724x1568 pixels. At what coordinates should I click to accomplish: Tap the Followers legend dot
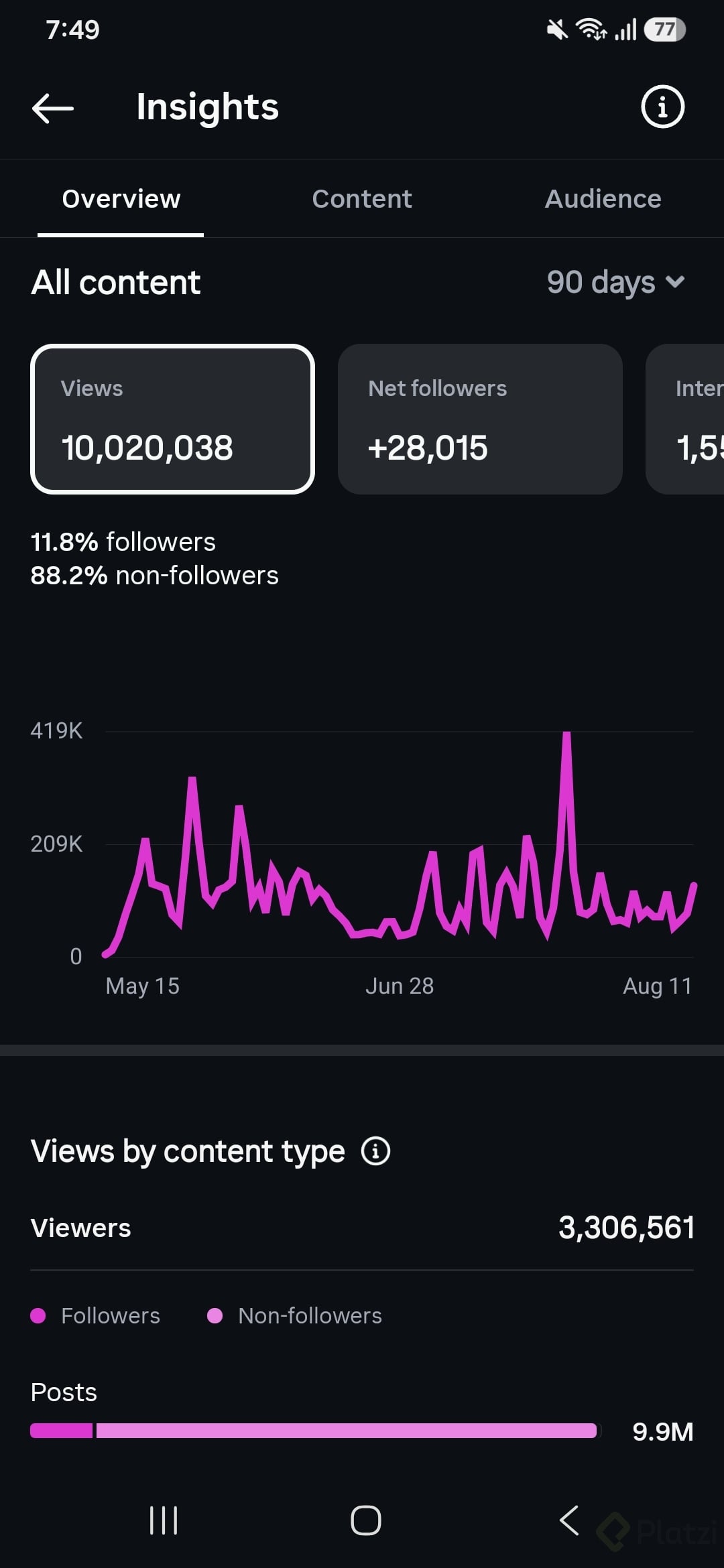[38, 1315]
